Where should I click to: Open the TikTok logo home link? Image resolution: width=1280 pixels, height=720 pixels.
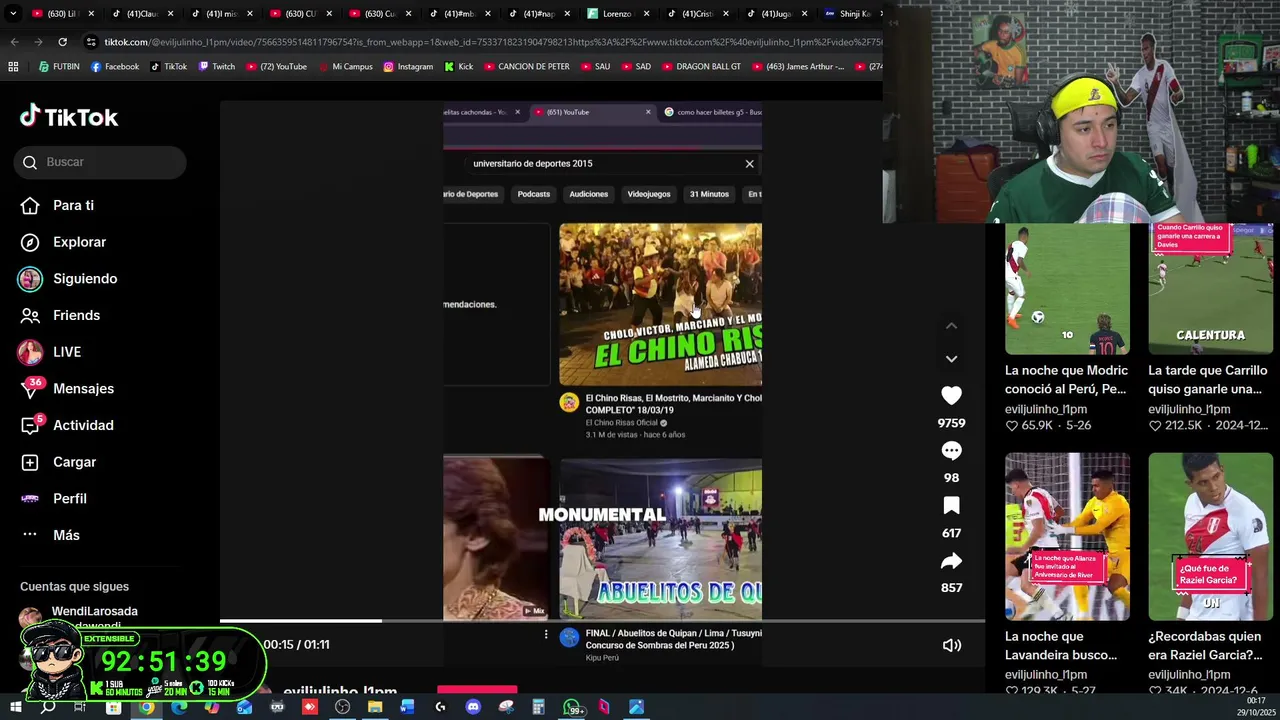(x=68, y=117)
